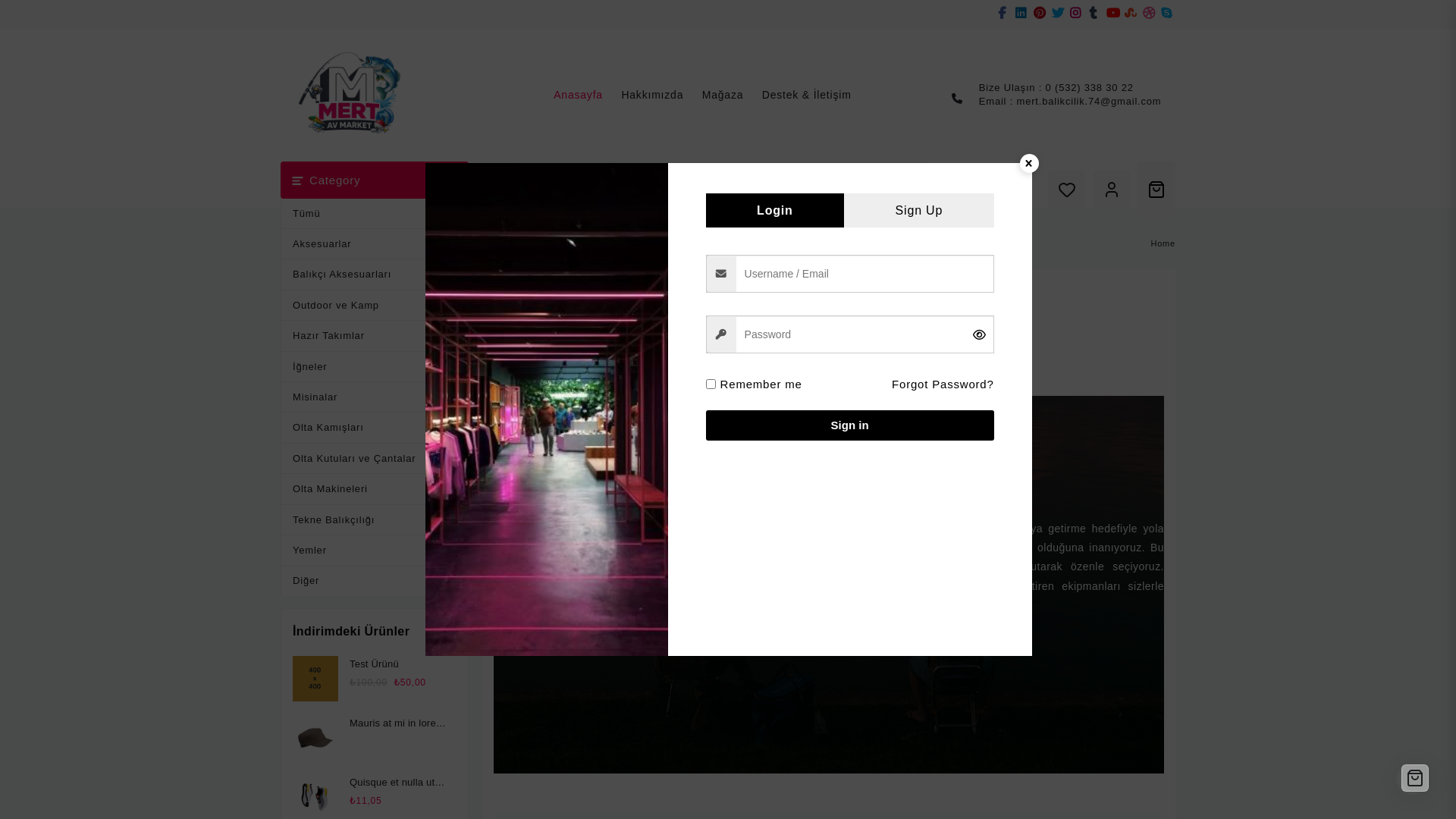Open the Dribbble social link
The height and width of the screenshot is (819, 1456).
point(1149,13)
